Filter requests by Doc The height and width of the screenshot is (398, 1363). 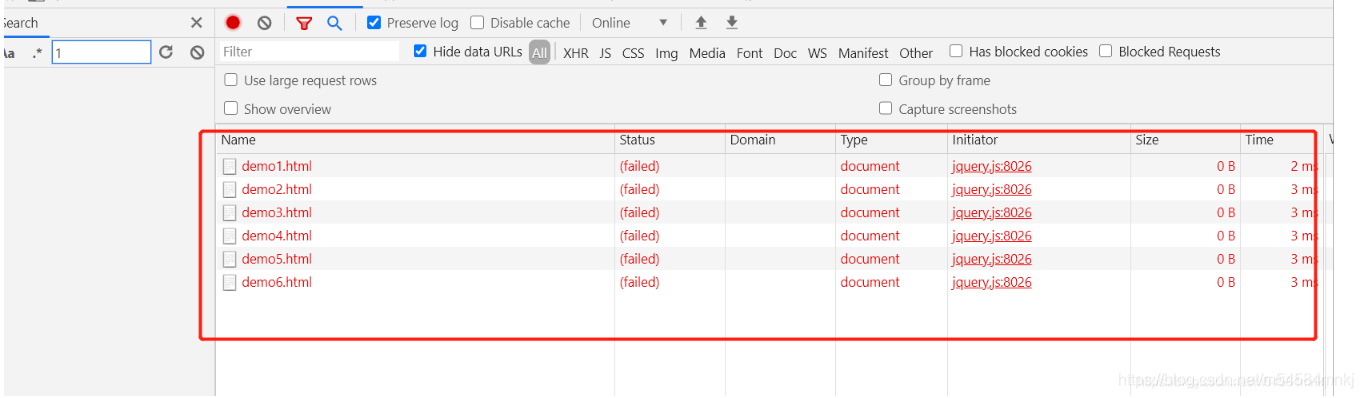[785, 53]
